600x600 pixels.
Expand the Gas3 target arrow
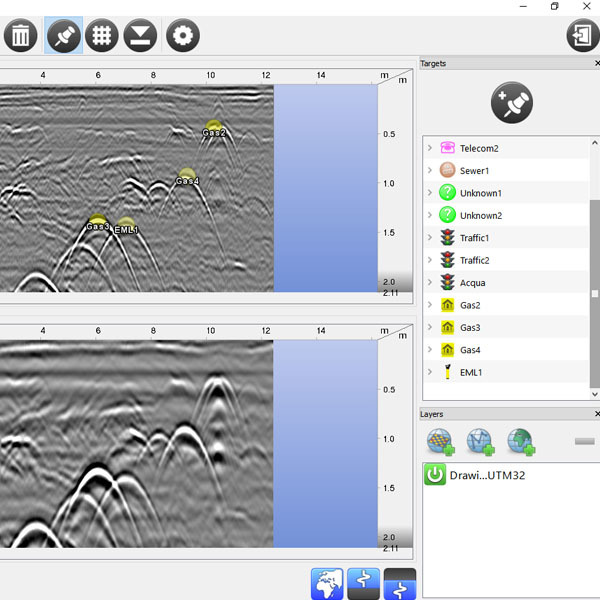(x=430, y=328)
